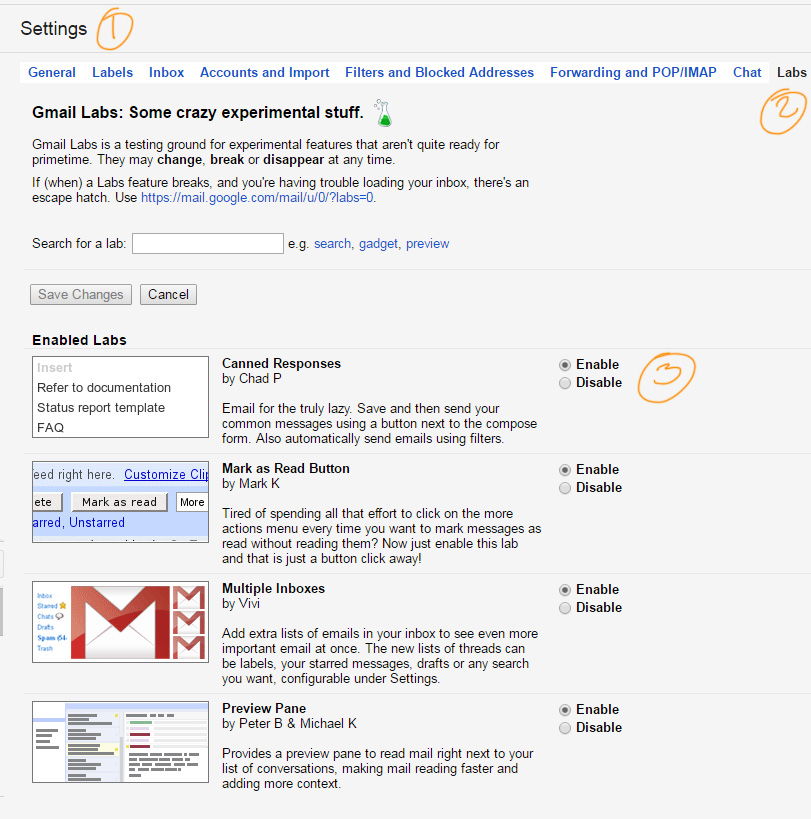Open the General settings tab

tap(52, 72)
